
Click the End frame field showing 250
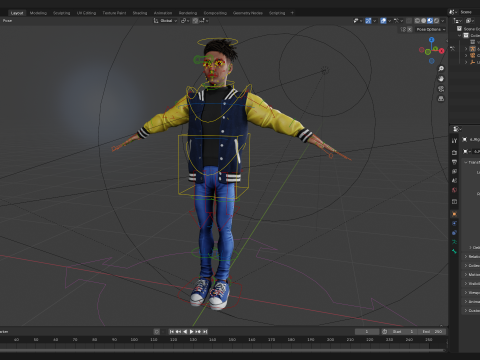433,332
